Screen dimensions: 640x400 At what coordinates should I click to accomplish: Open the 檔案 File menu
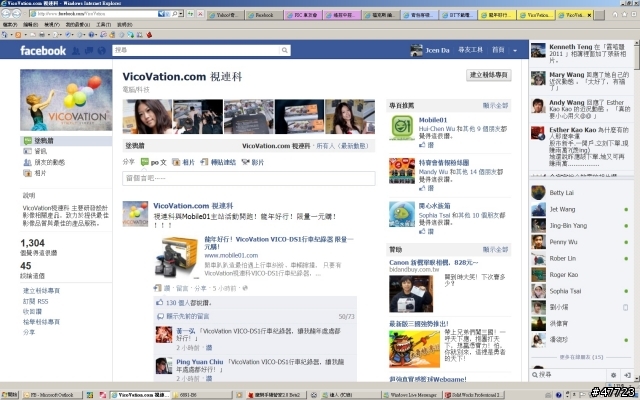coord(10,24)
